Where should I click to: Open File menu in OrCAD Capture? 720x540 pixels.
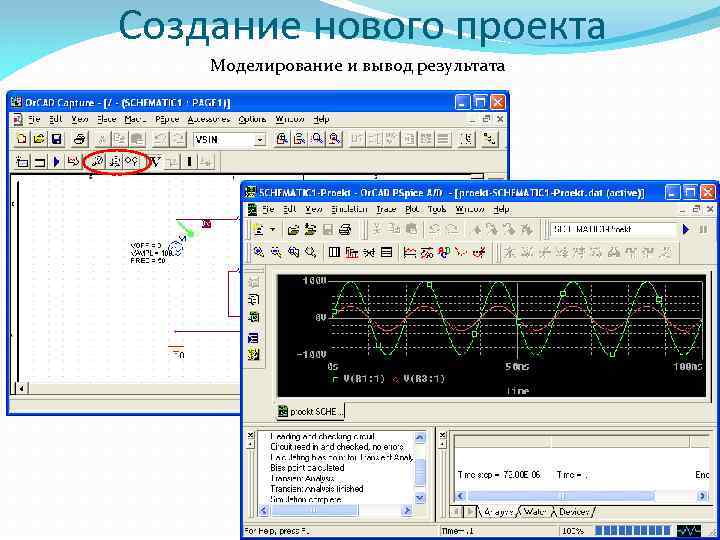point(34,119)
